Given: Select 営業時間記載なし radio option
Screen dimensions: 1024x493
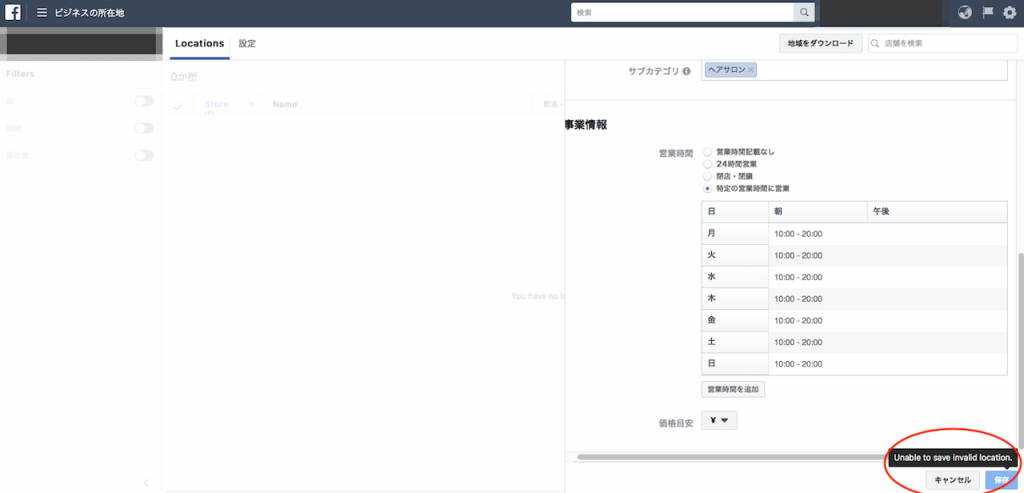Looking at the screenshot, I should (707, 151).
